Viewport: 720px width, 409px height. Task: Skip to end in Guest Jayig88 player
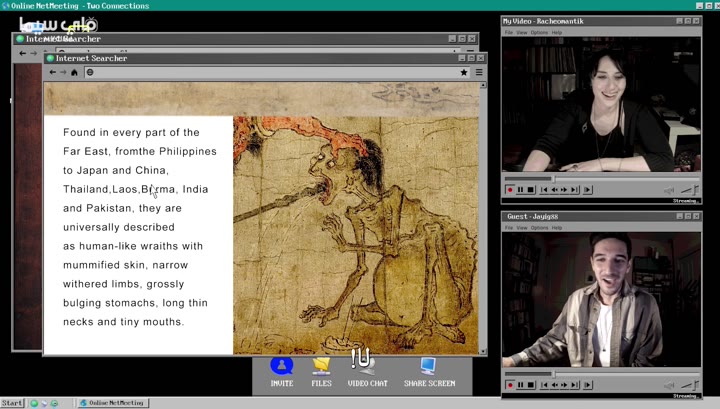tap(574, 385)
